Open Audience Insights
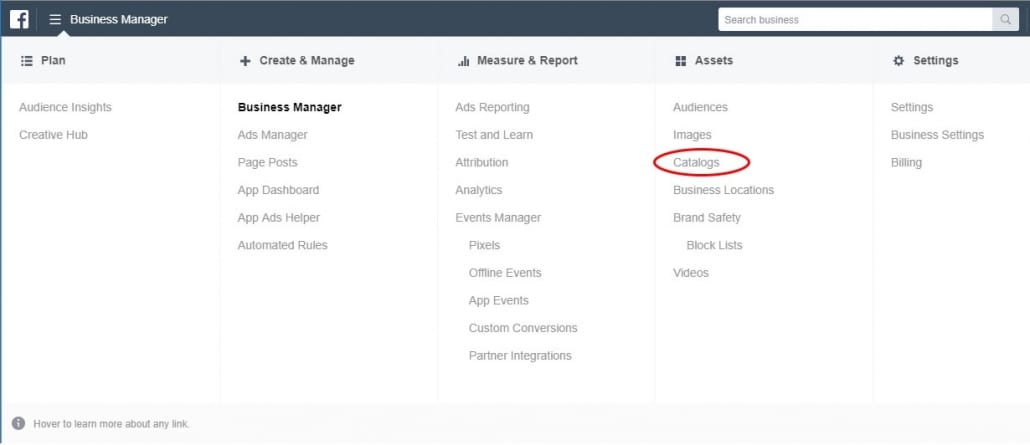The height and width of the screenshot is (445, 1030). click(65, 107)
